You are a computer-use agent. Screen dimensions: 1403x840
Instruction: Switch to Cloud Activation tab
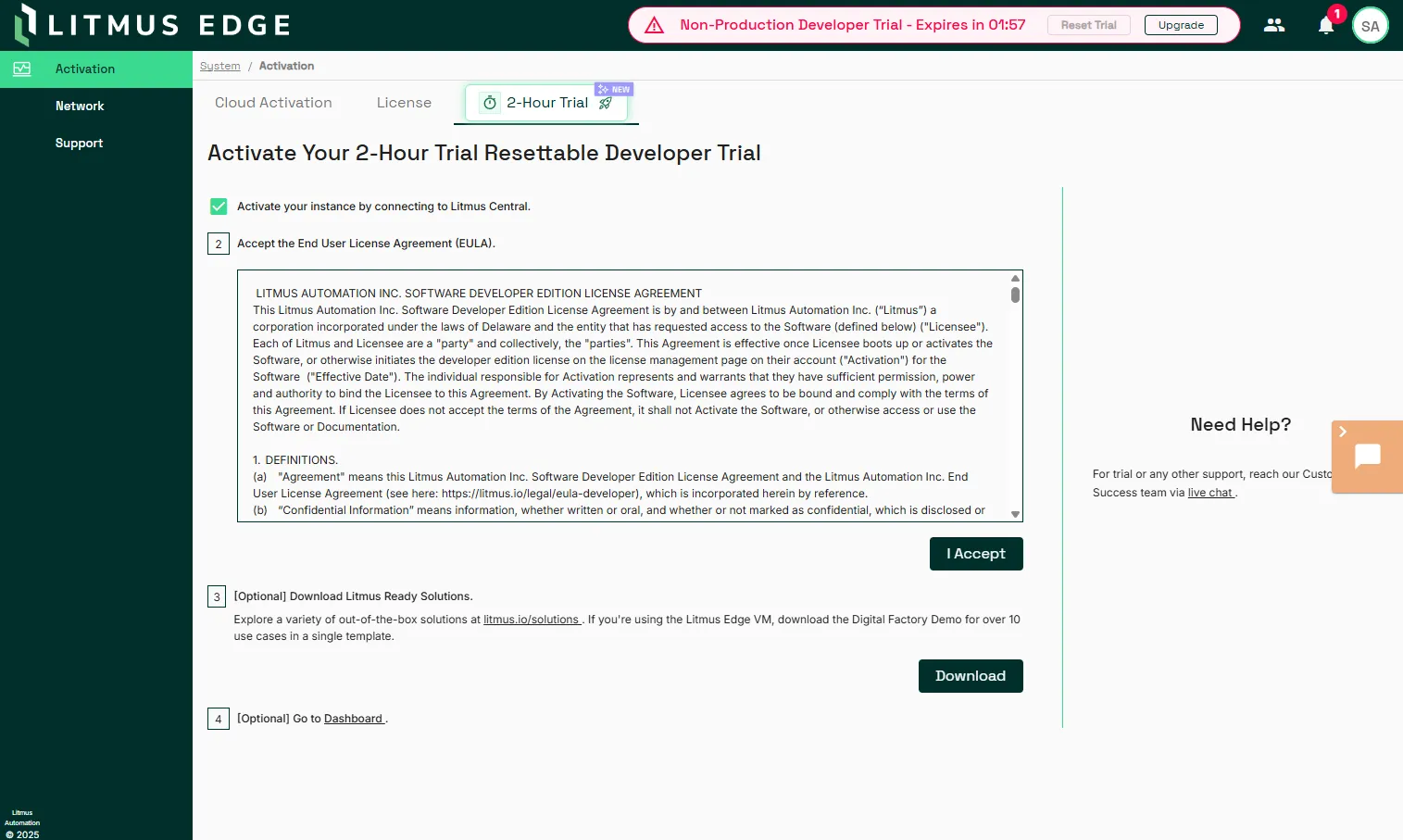[x=273, y=103]
